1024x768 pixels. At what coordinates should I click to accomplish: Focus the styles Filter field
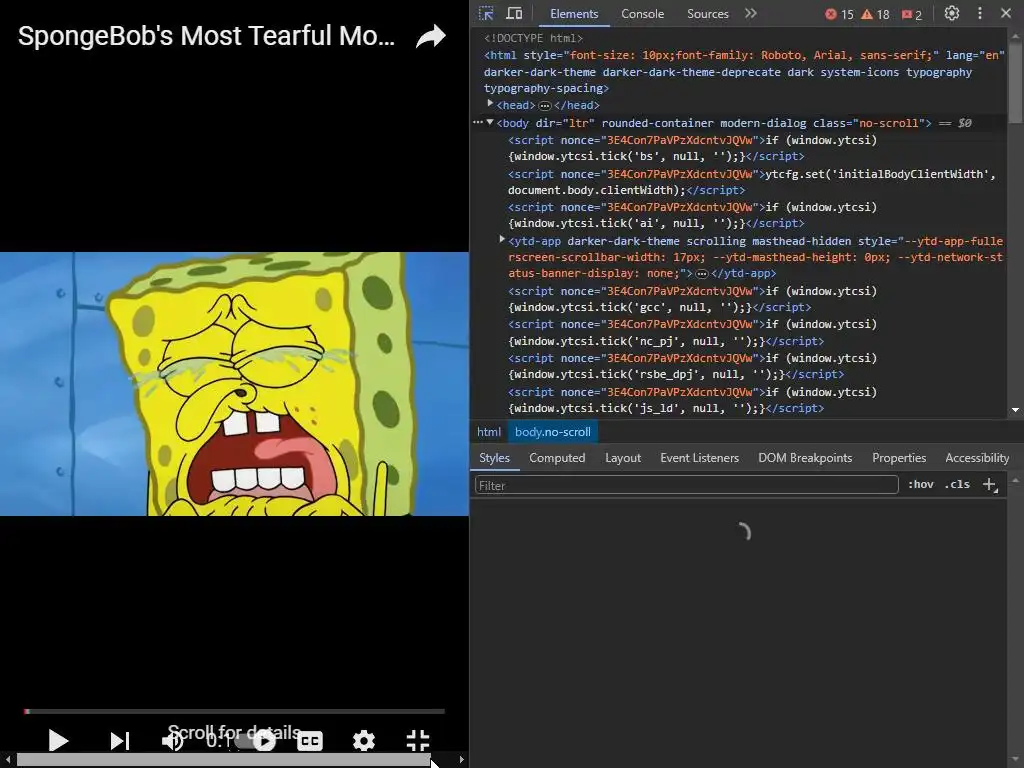click(686, 485)
